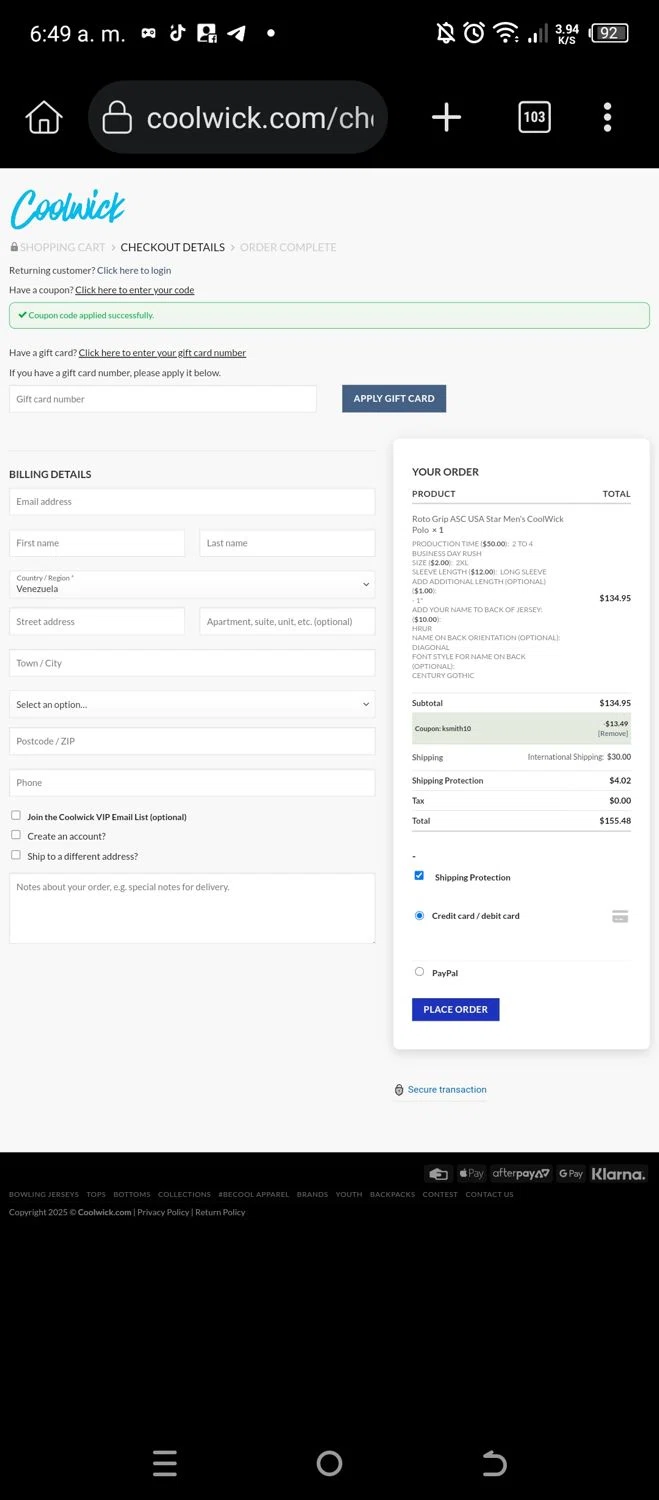
Task: Check the Create an account box
Action: (x=16, y=835)
